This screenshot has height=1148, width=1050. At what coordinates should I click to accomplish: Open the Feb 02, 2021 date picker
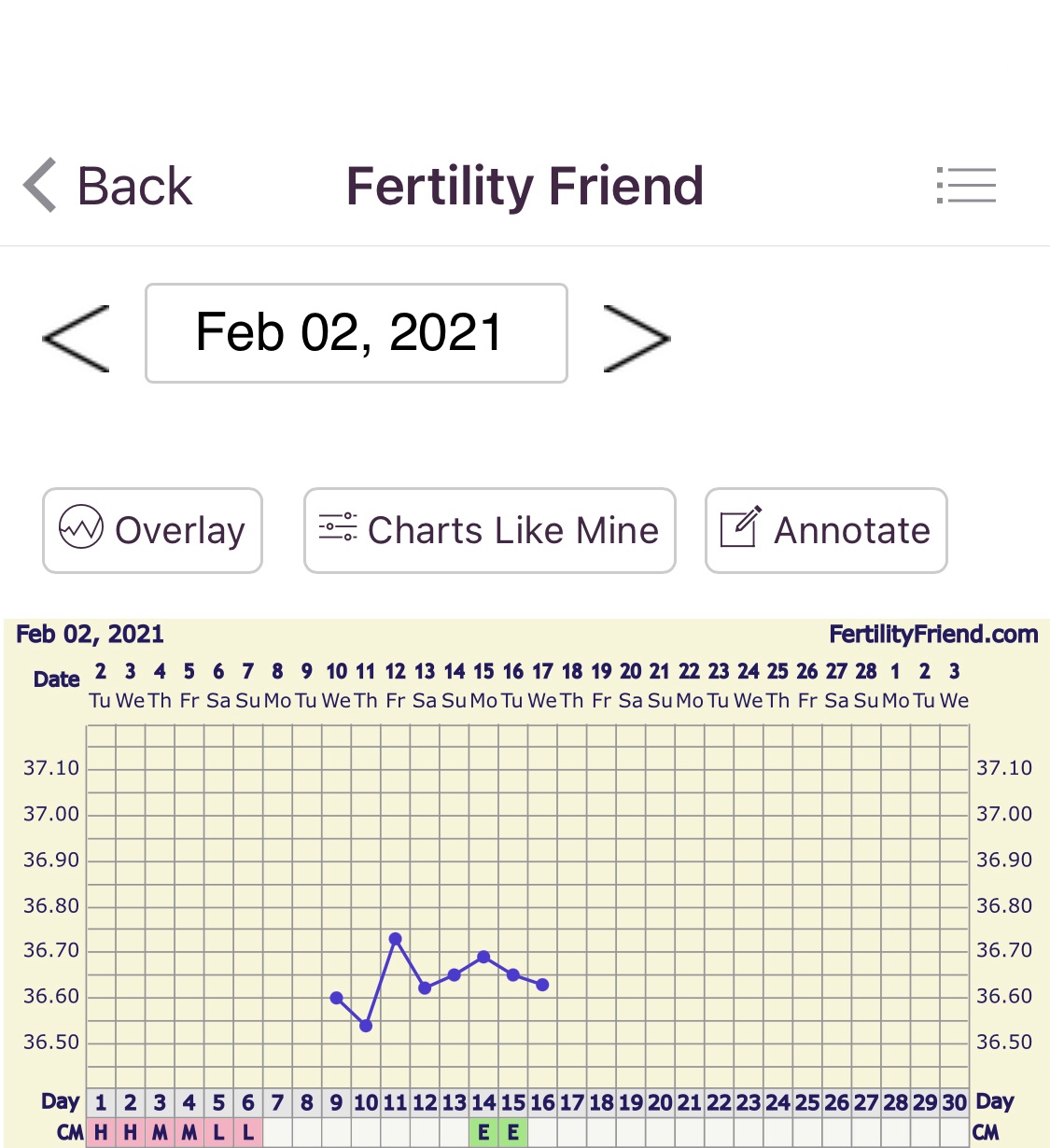pos(356,333)
